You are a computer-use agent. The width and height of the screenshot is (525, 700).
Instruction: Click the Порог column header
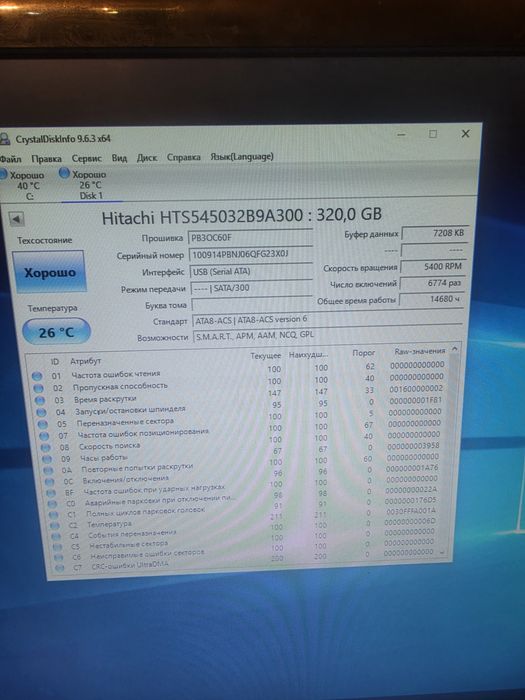[363, 353]
